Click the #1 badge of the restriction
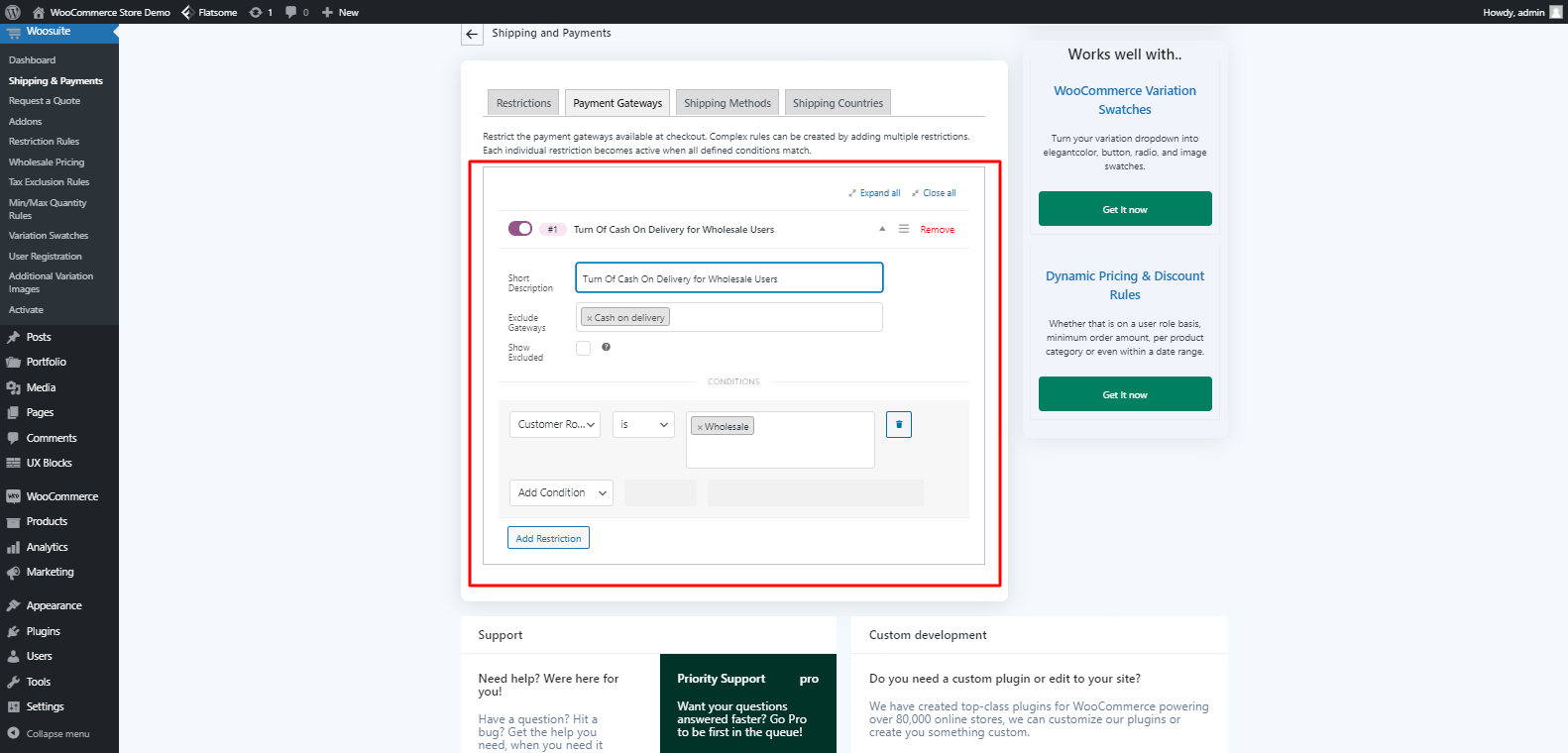 coord(552,229)
